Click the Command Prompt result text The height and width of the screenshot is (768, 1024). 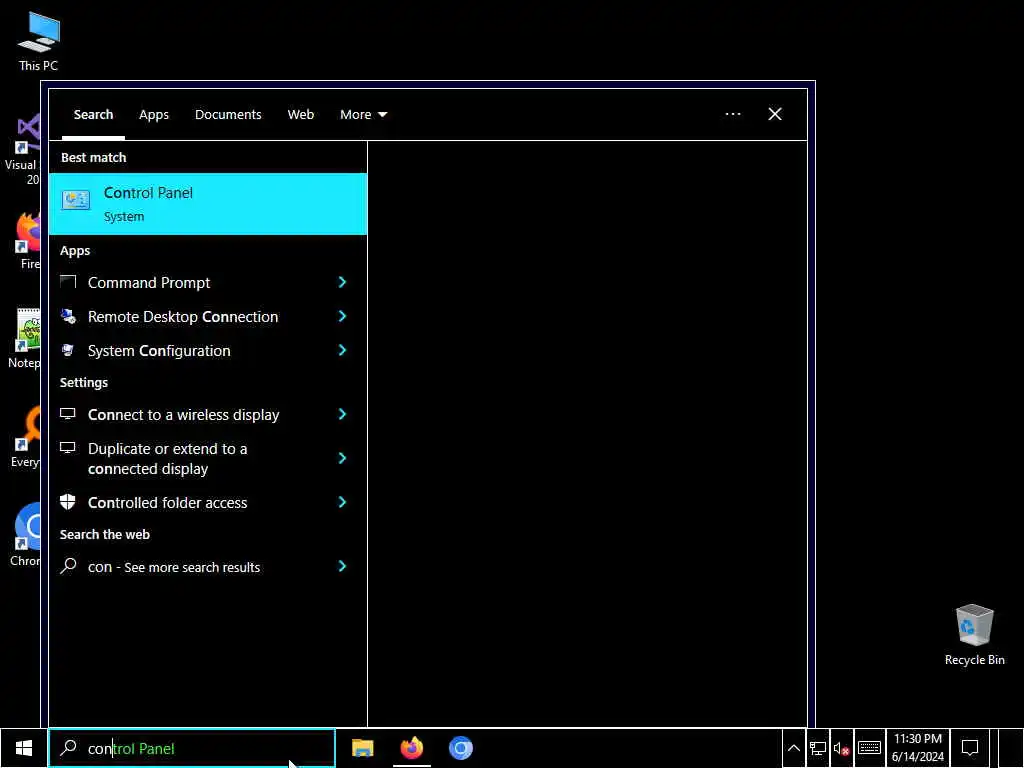[149, 283]
